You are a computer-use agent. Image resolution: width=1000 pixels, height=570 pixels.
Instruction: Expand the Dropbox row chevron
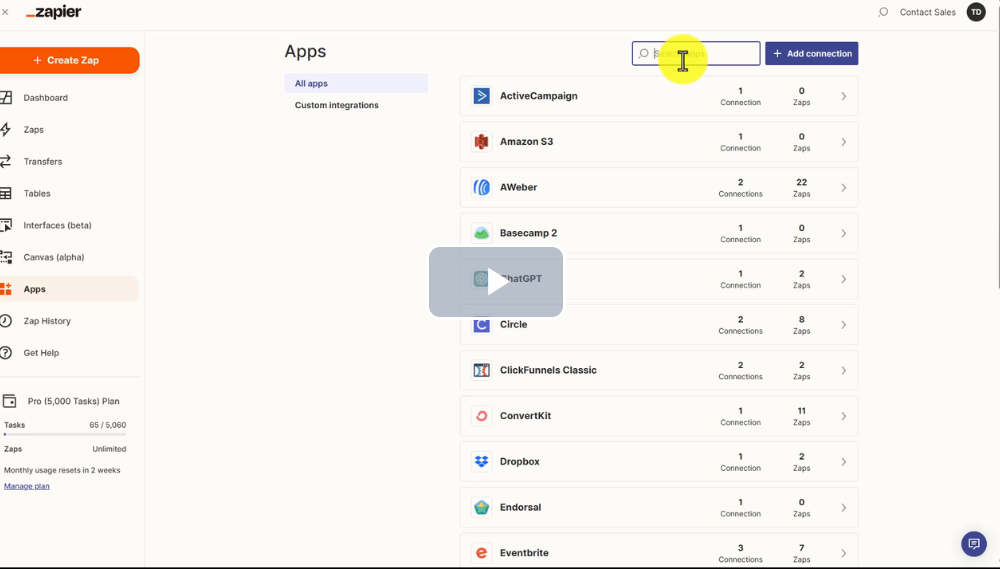(843, 462)
